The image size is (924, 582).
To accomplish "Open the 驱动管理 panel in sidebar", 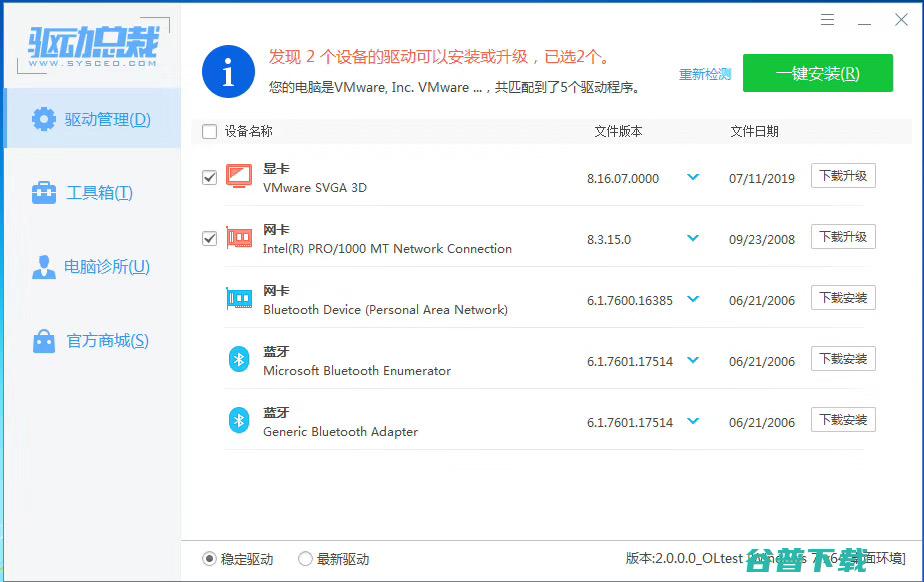I will pos(92,118).
